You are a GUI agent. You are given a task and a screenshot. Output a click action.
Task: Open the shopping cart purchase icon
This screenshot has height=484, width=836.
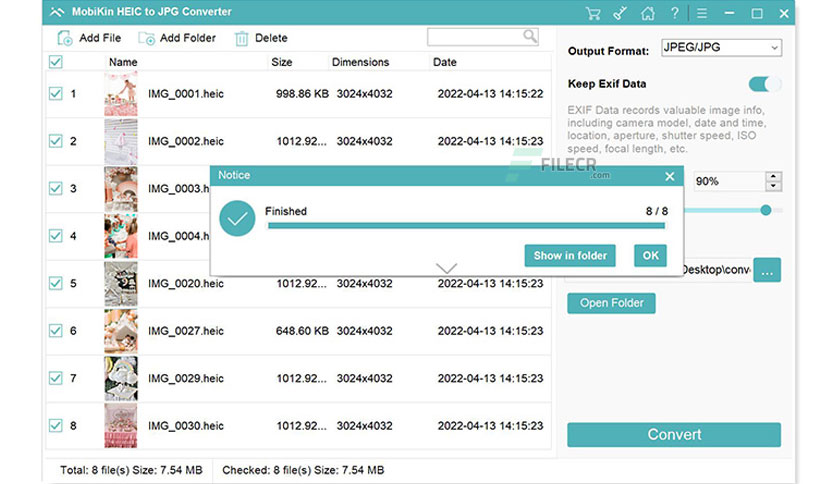(x=593, y=13)
